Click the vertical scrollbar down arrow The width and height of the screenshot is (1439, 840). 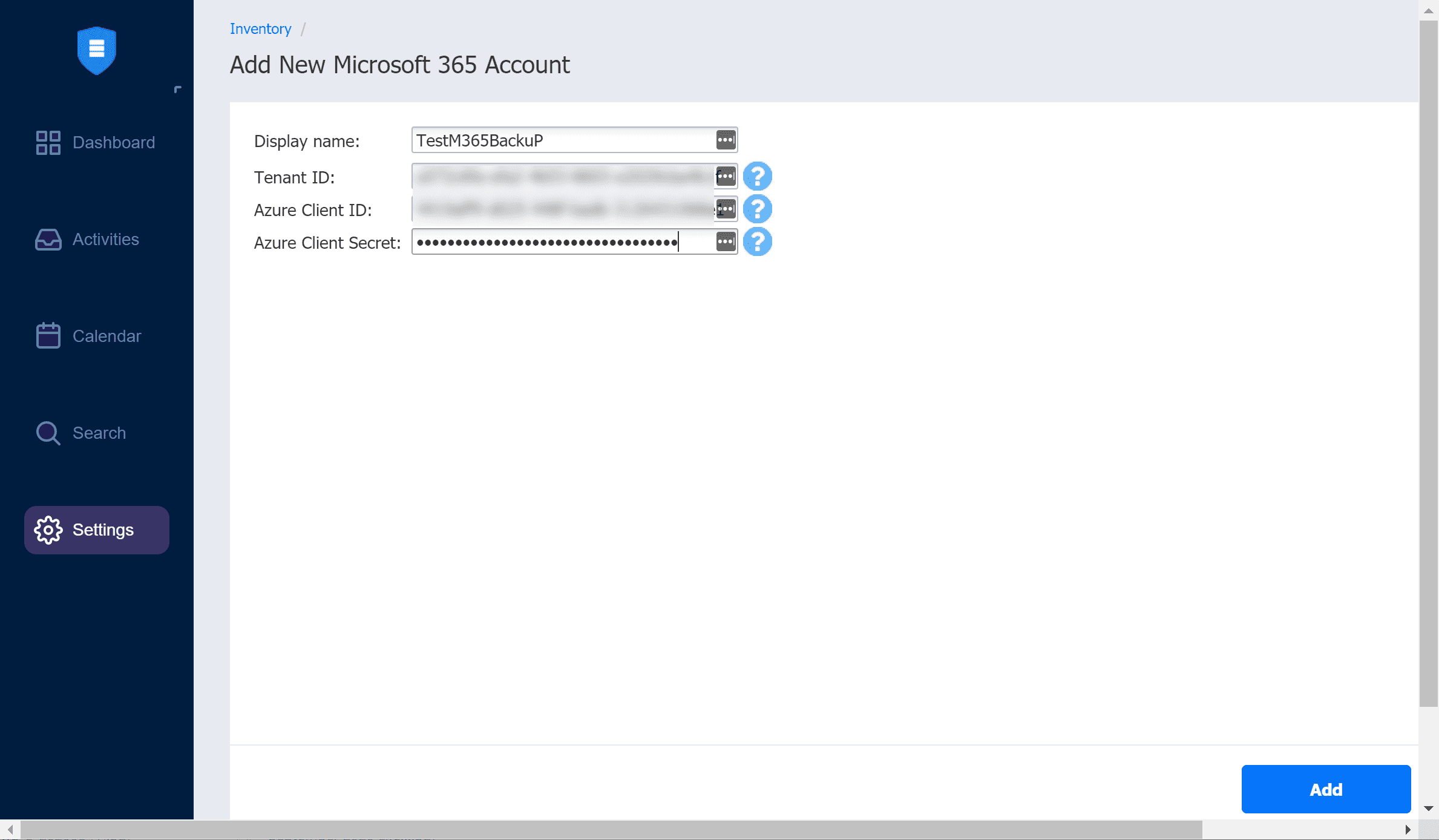[x=1429, y=807]
